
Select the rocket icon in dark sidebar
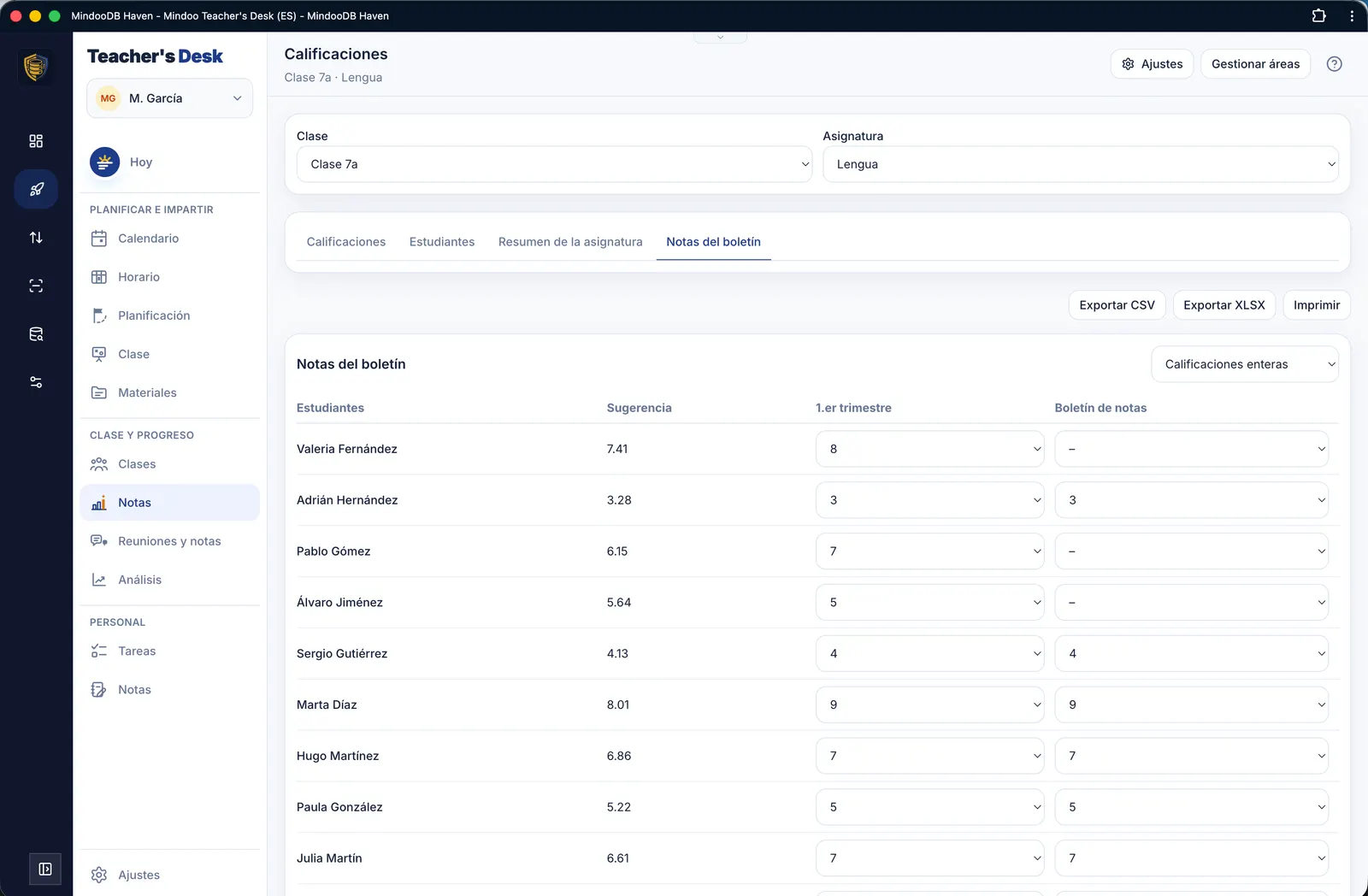36,189
